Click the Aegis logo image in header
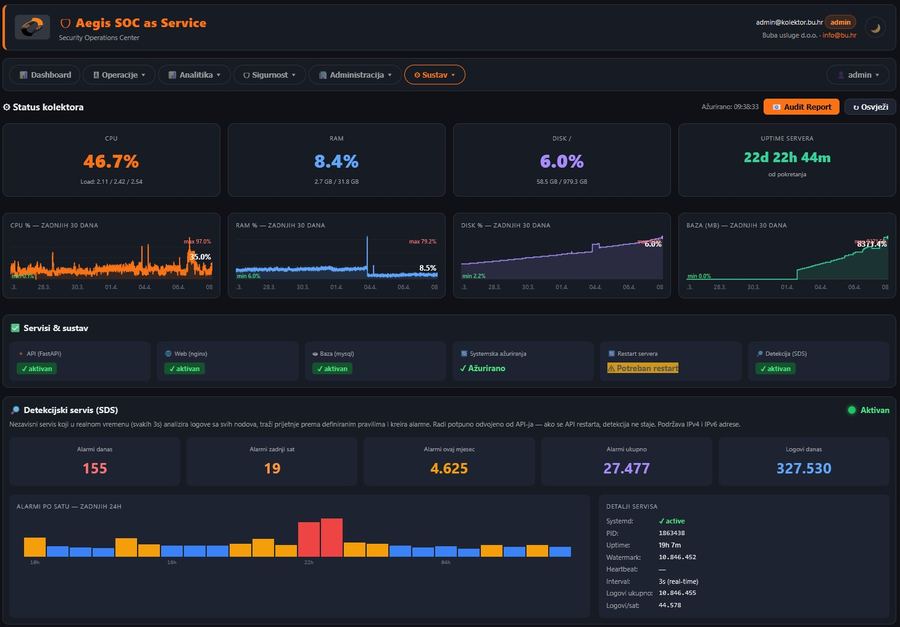This screenshot has width=900, height=627. tap(32, 27)
